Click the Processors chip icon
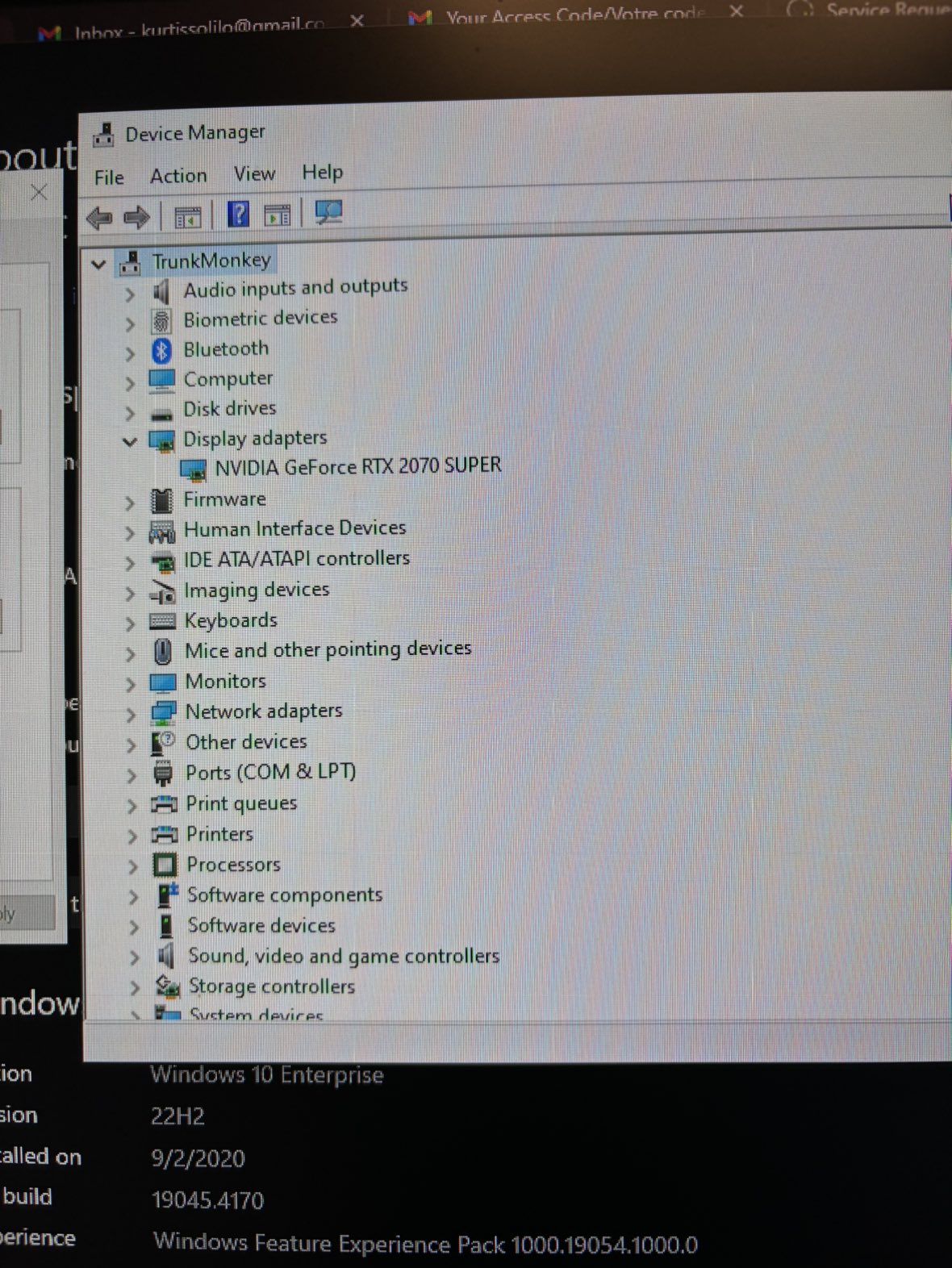 pos(165,865)
